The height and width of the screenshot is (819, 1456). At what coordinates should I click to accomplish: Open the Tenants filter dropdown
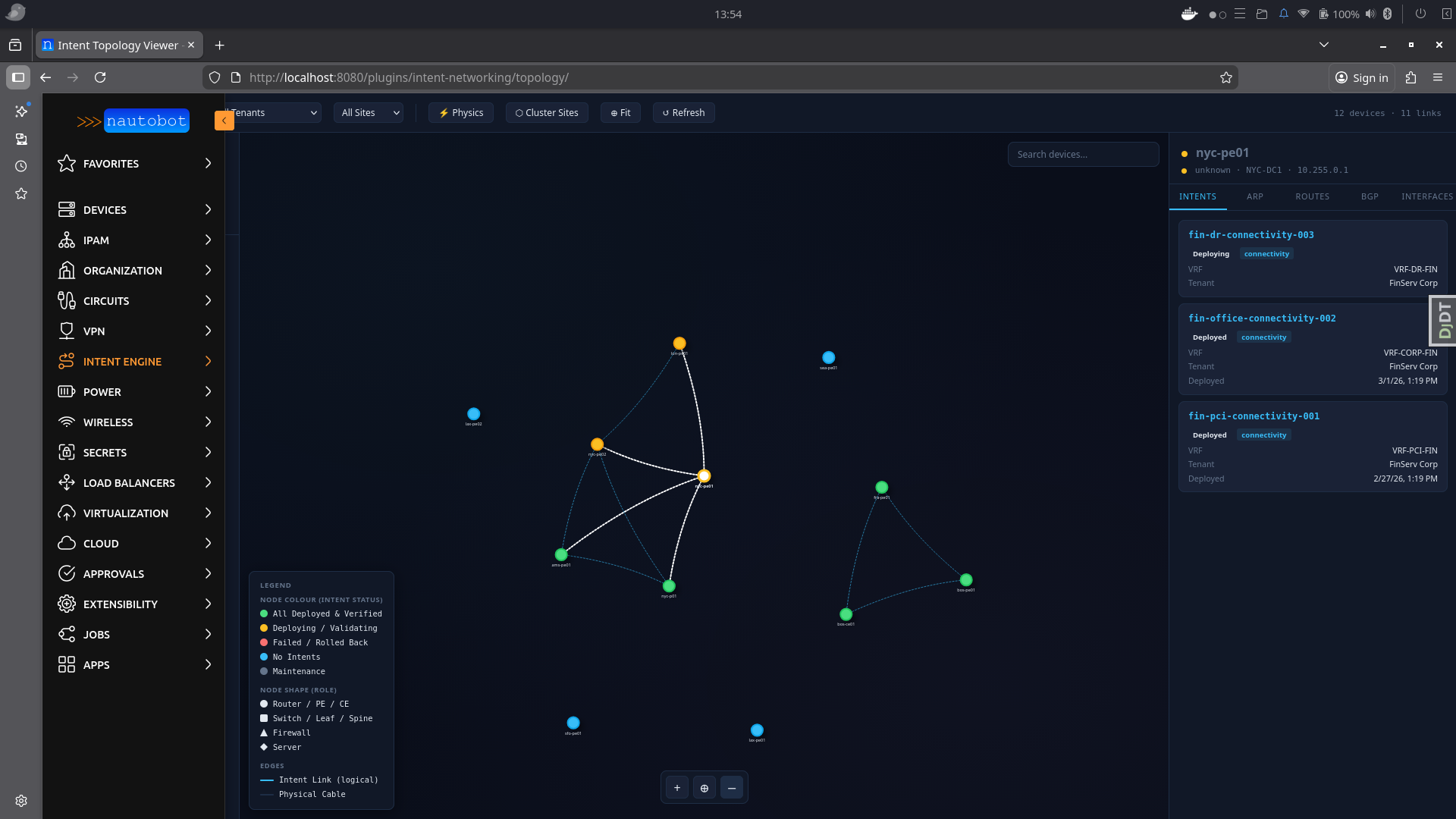(273, 112)
